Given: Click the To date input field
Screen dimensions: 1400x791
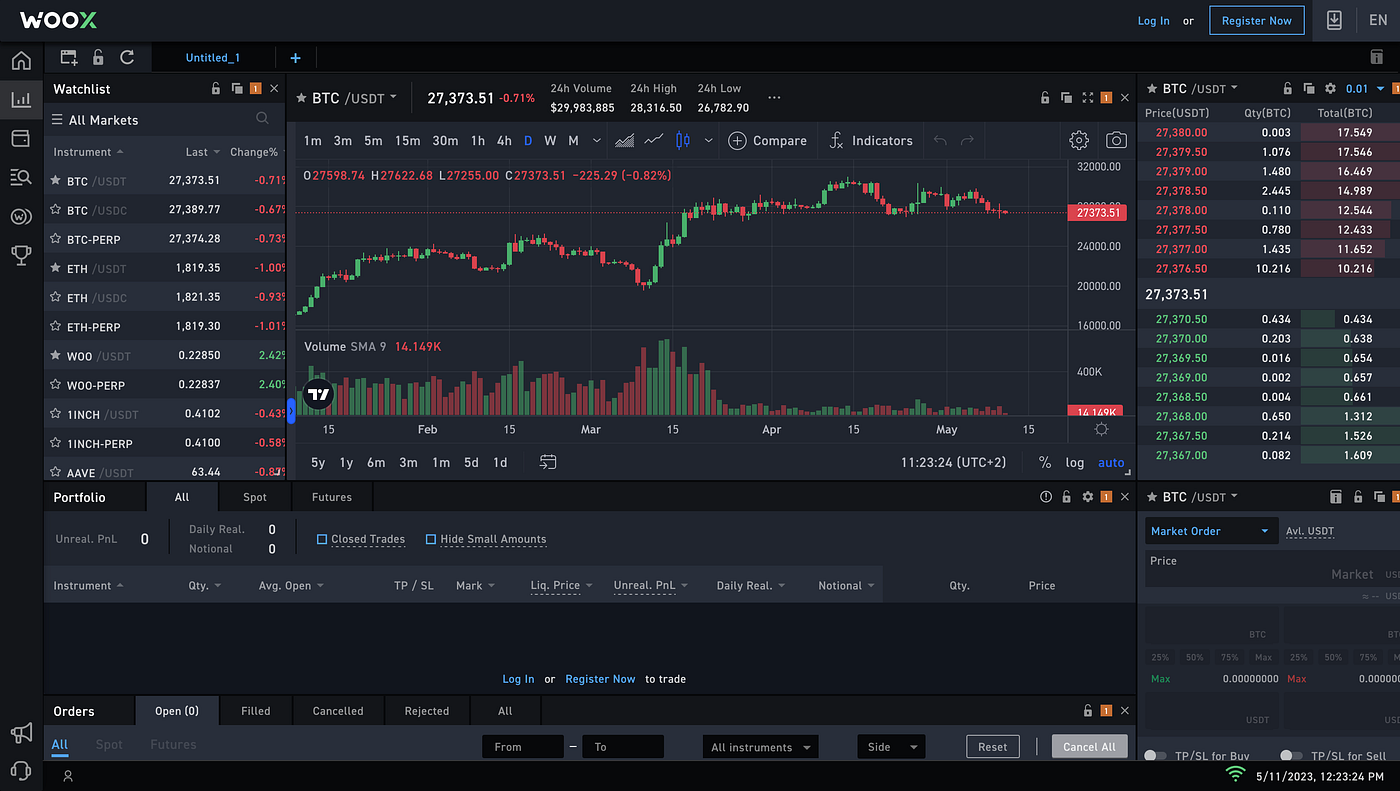Looking at the screenshot, I should pyautogui.click(x=623, y=747).
